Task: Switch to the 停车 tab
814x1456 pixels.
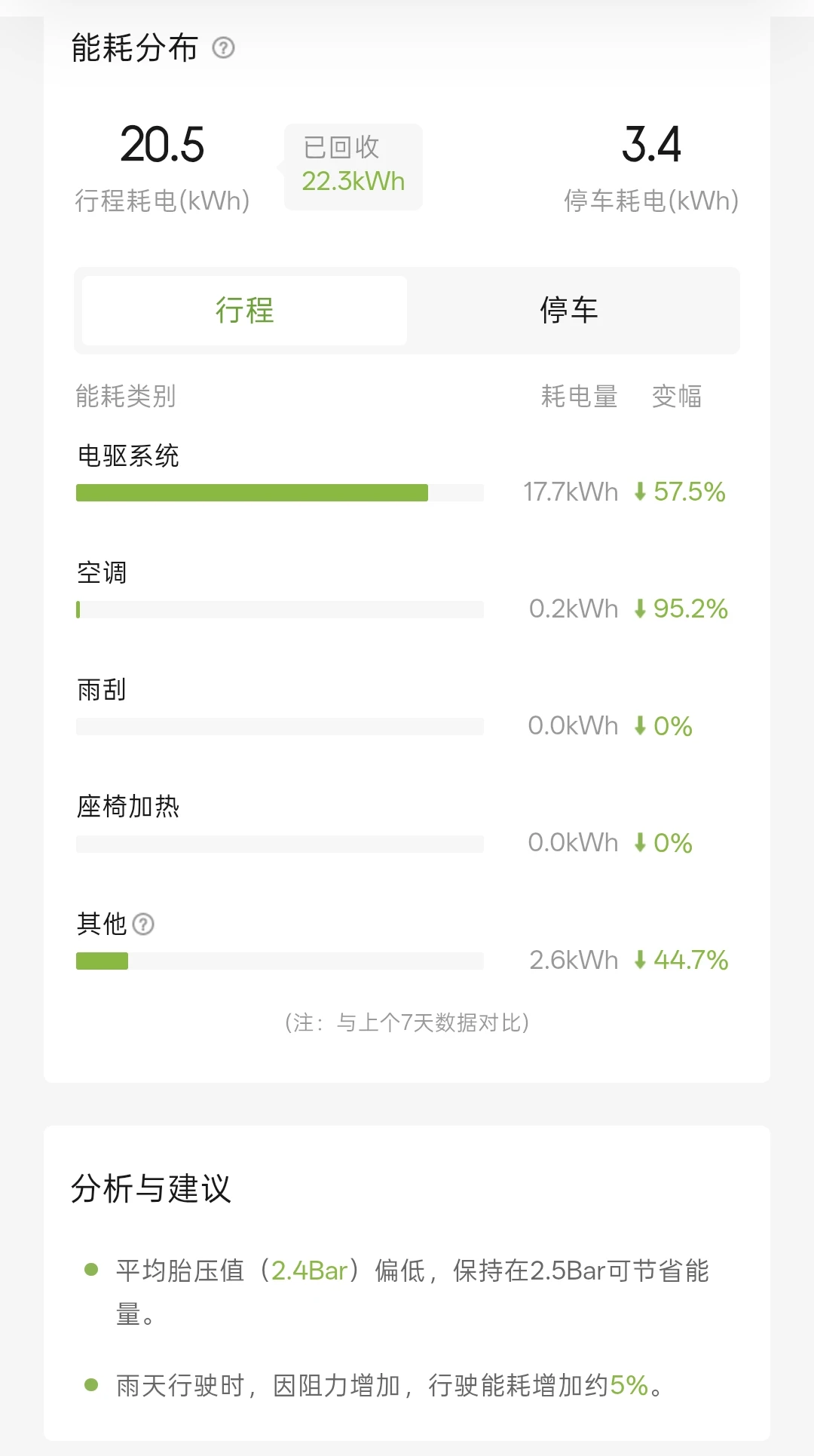Action: pos(570,311)
